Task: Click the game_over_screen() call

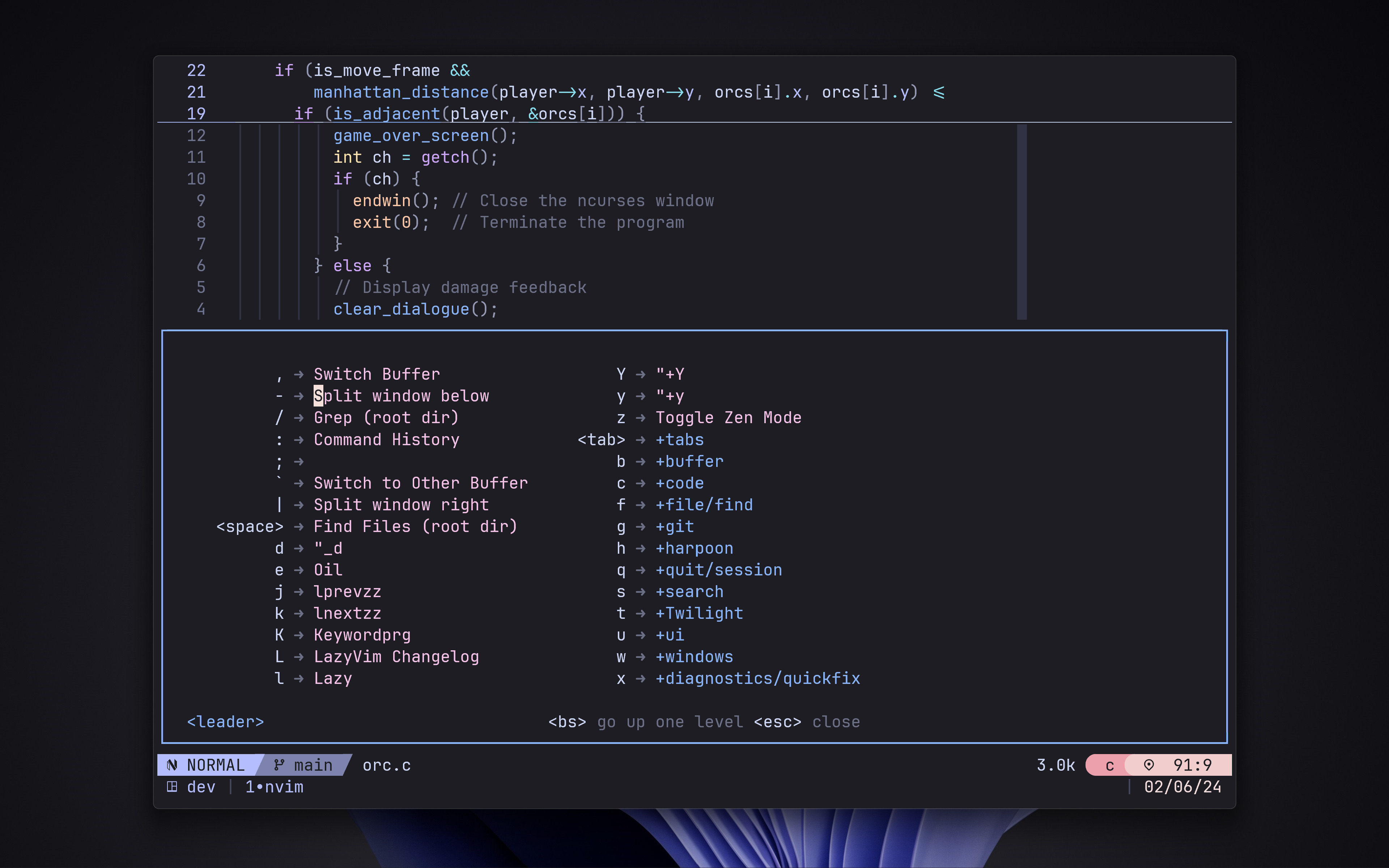Action: pos(425,136)
